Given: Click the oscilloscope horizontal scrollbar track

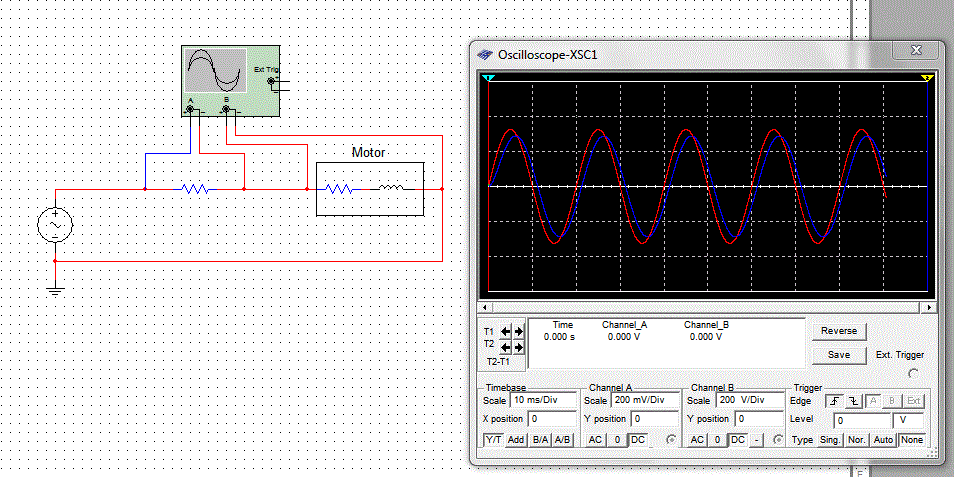Looking at the screenshot, I should 706,308.
